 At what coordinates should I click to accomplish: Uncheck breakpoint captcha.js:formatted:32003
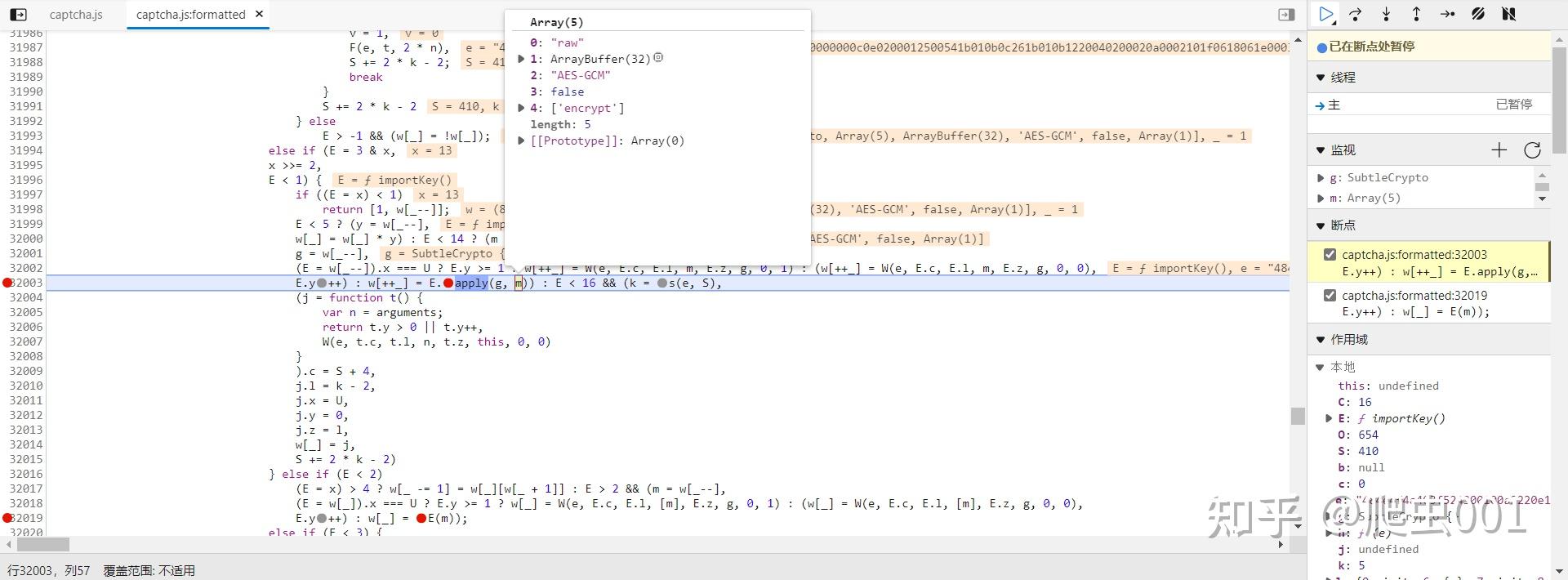pos(1330,255)
